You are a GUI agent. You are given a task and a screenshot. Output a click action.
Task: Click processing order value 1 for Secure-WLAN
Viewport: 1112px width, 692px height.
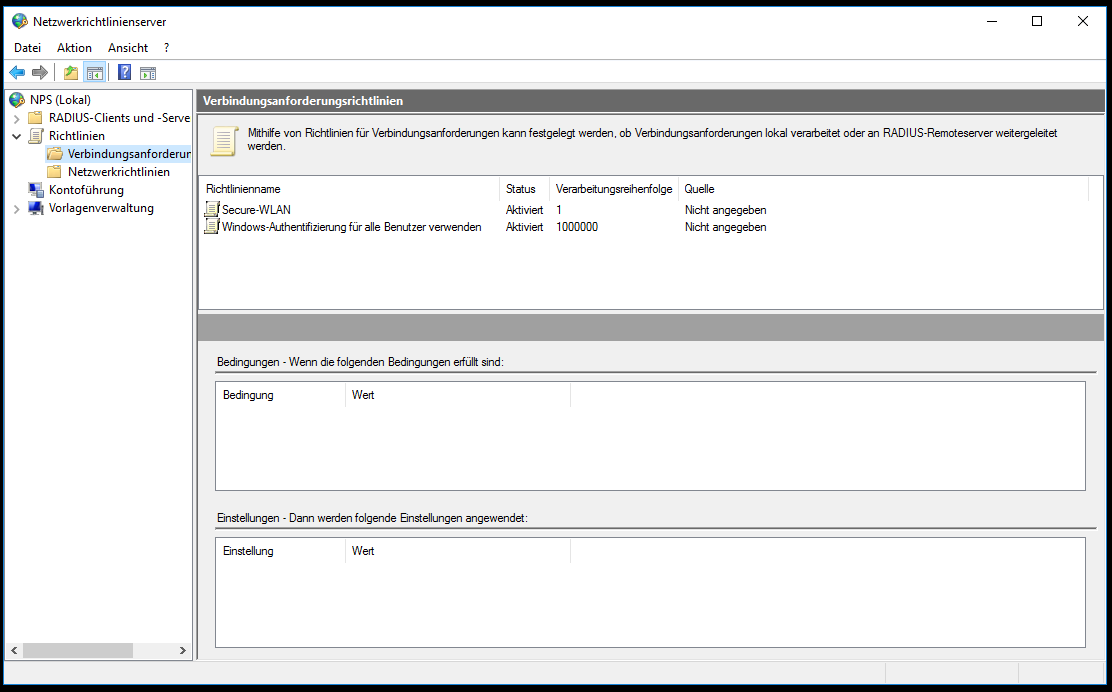(x=559, y=210)
